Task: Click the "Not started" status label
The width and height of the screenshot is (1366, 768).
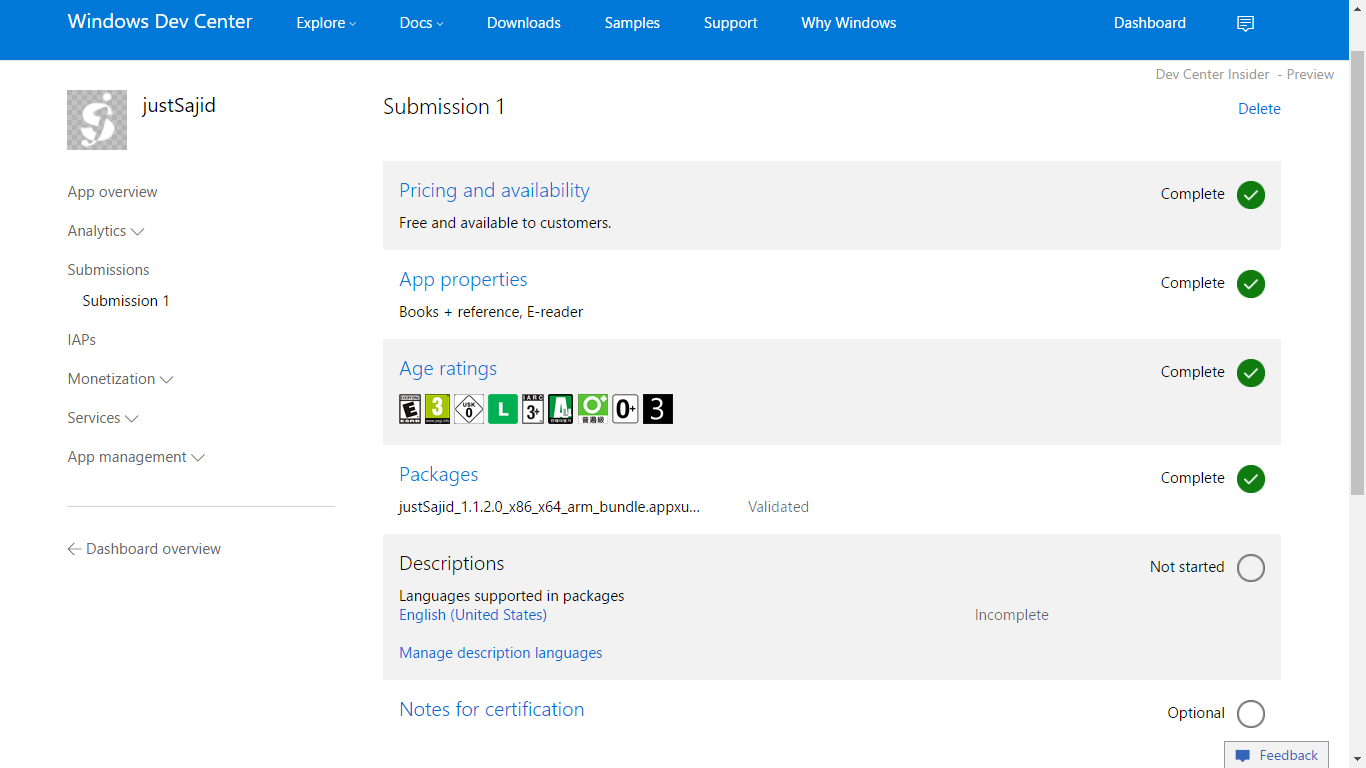Action: (1187, 567)
